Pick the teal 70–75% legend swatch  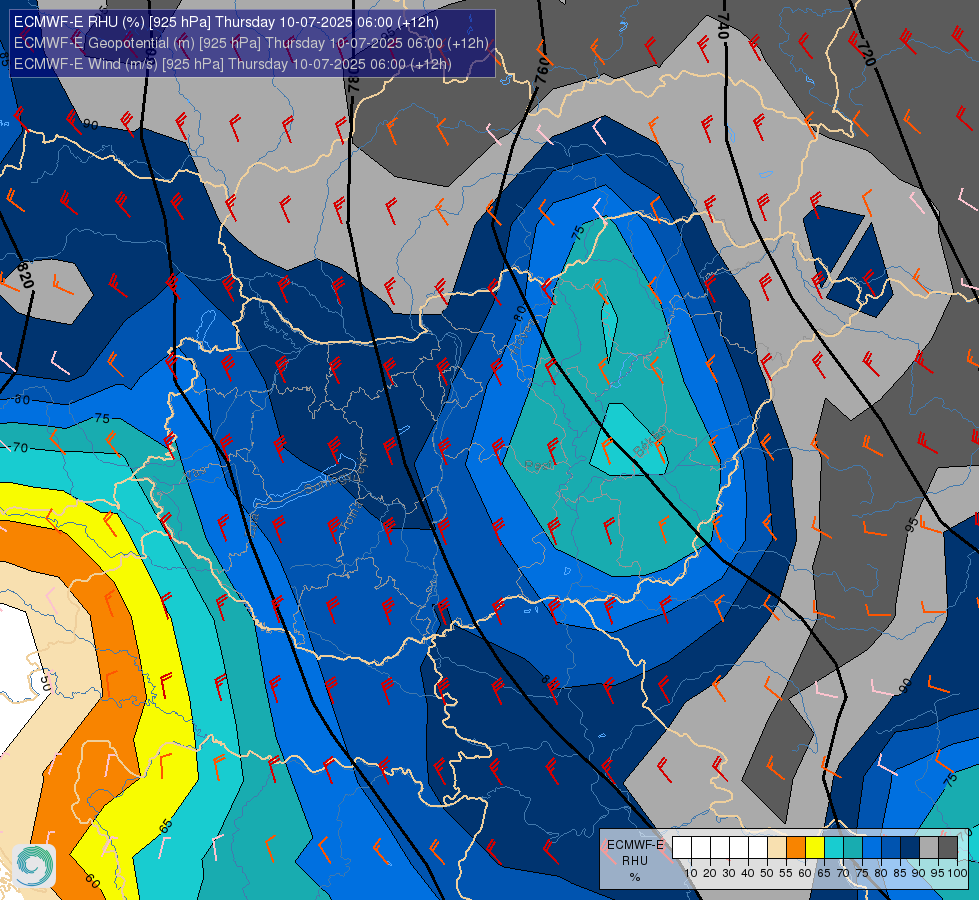coord(853,847)
